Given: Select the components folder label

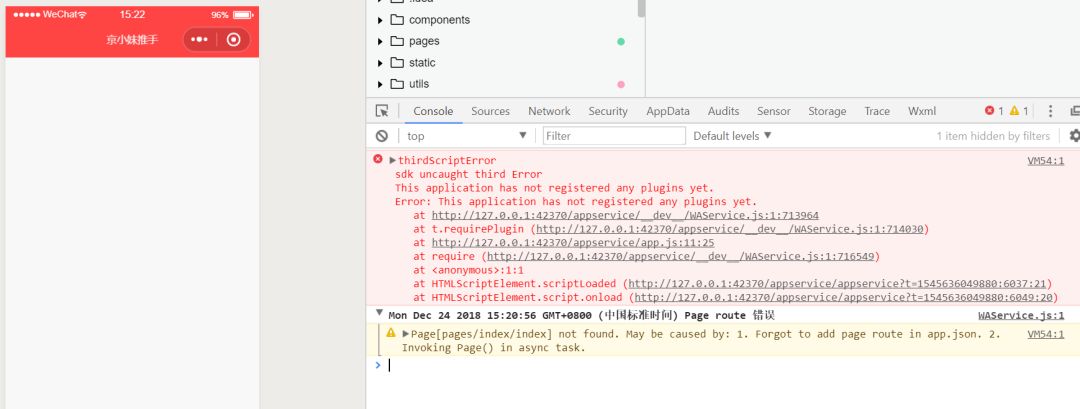Looking at the screenshot, I should (x=439, y=20).
